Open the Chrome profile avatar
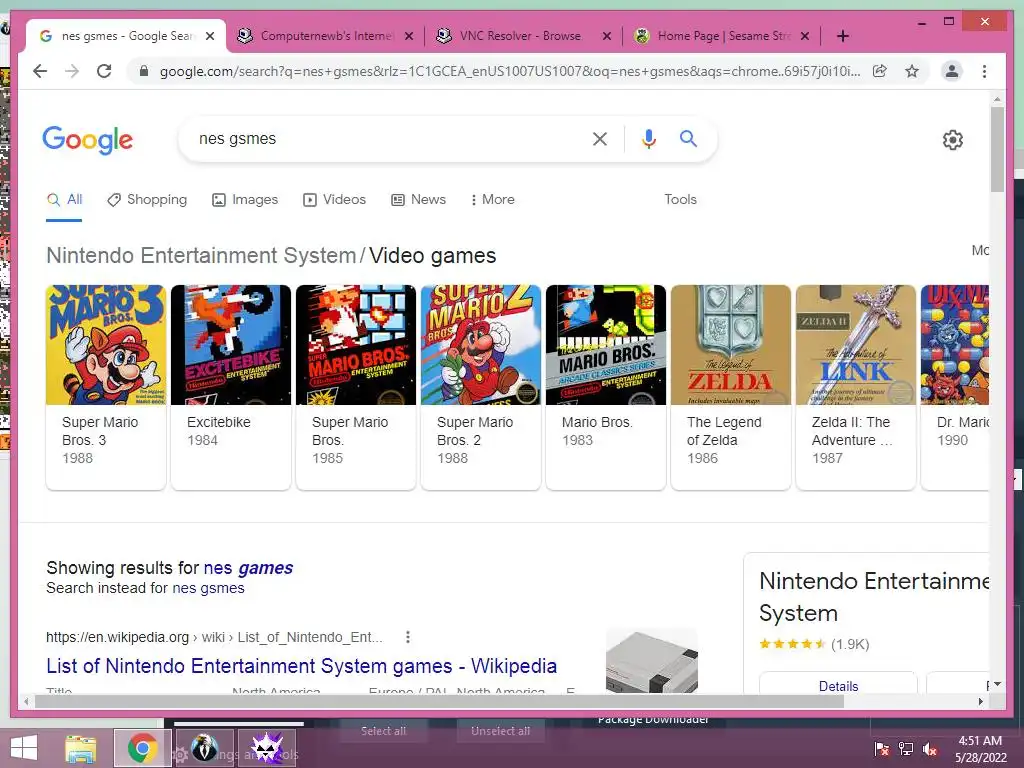This screenshot has height=768, width=1024. coord(952,71)
